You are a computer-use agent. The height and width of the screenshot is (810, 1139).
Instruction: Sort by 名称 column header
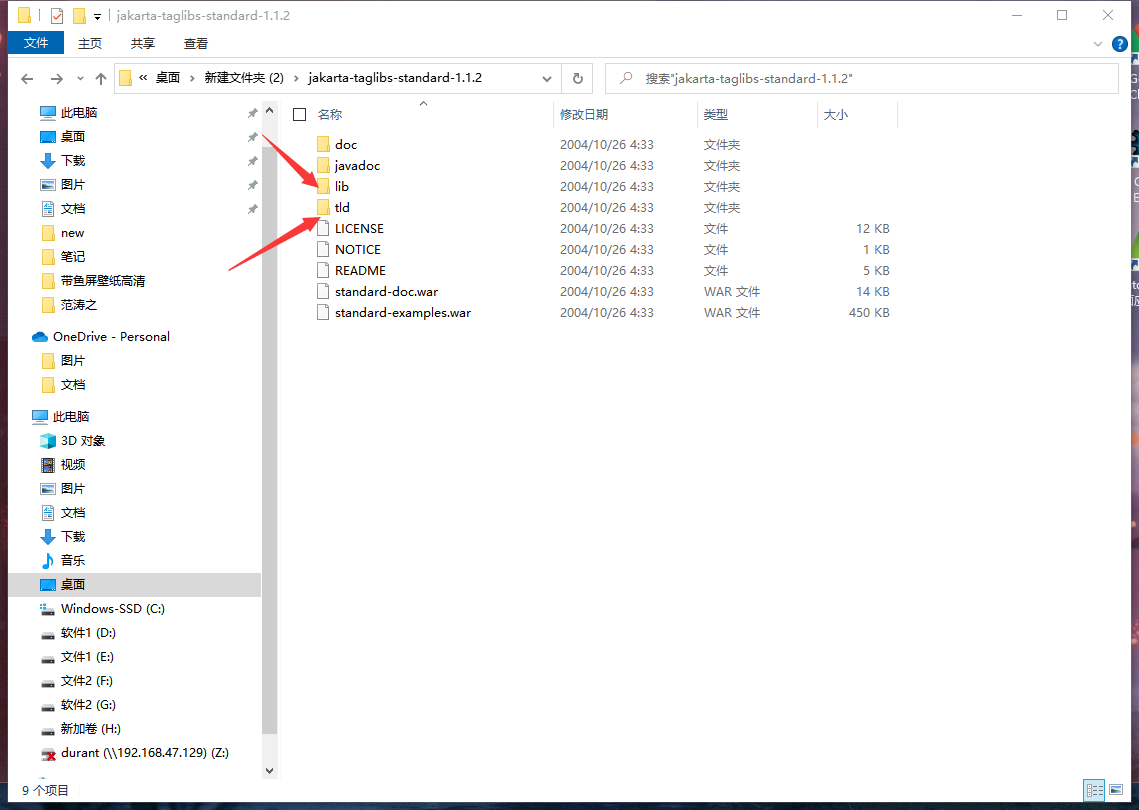coord(330,115)
